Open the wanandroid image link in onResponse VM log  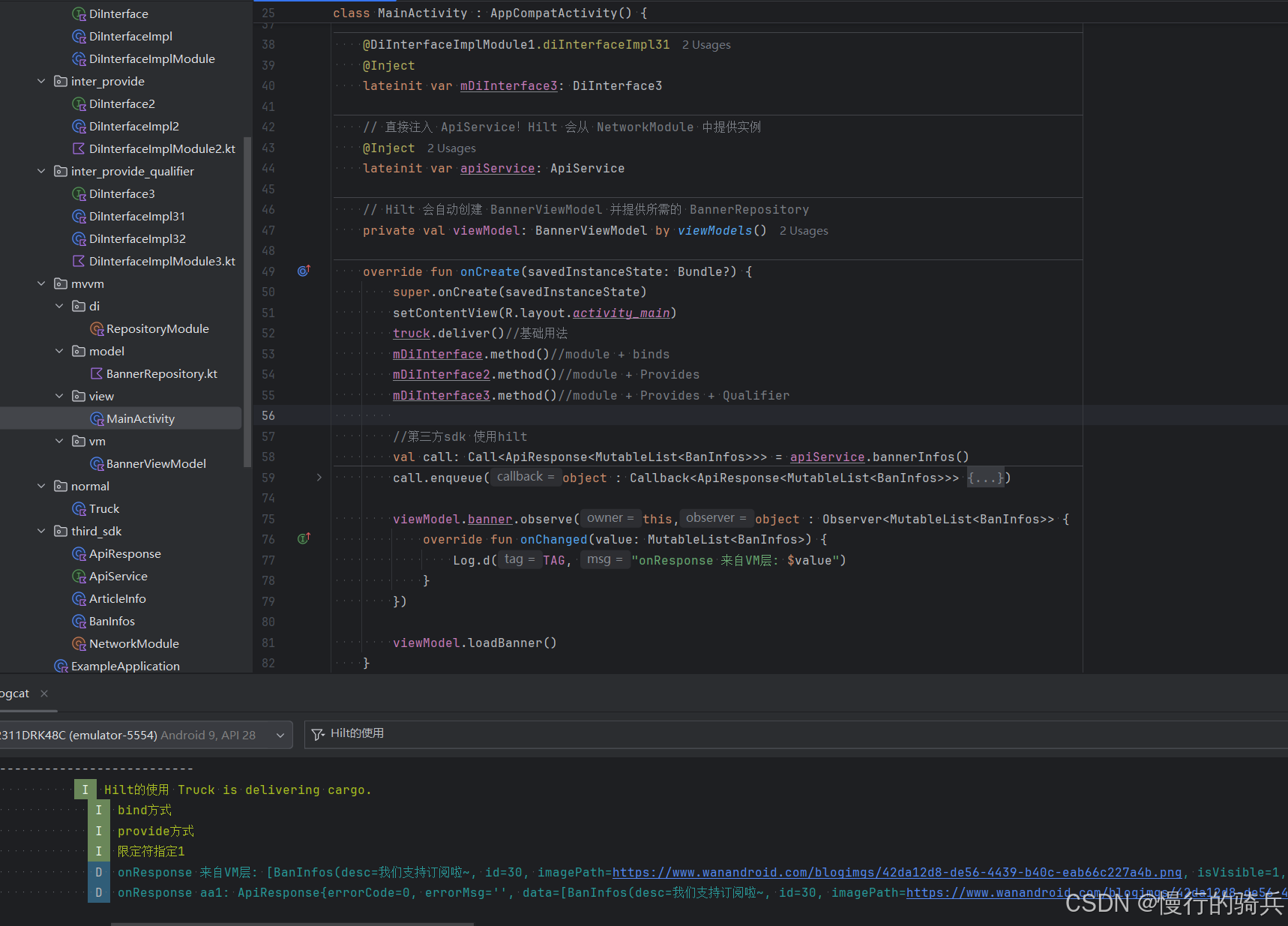tap(897, 872)
